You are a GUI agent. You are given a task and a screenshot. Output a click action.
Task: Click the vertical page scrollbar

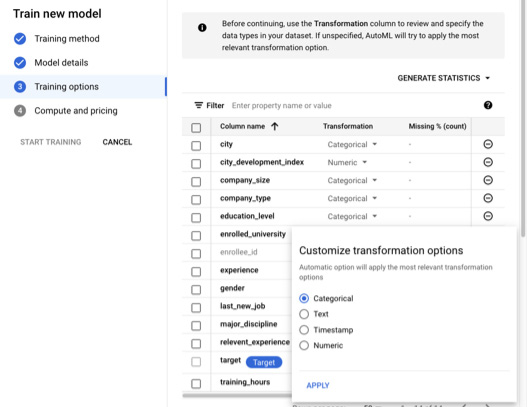tap(523, 118)
